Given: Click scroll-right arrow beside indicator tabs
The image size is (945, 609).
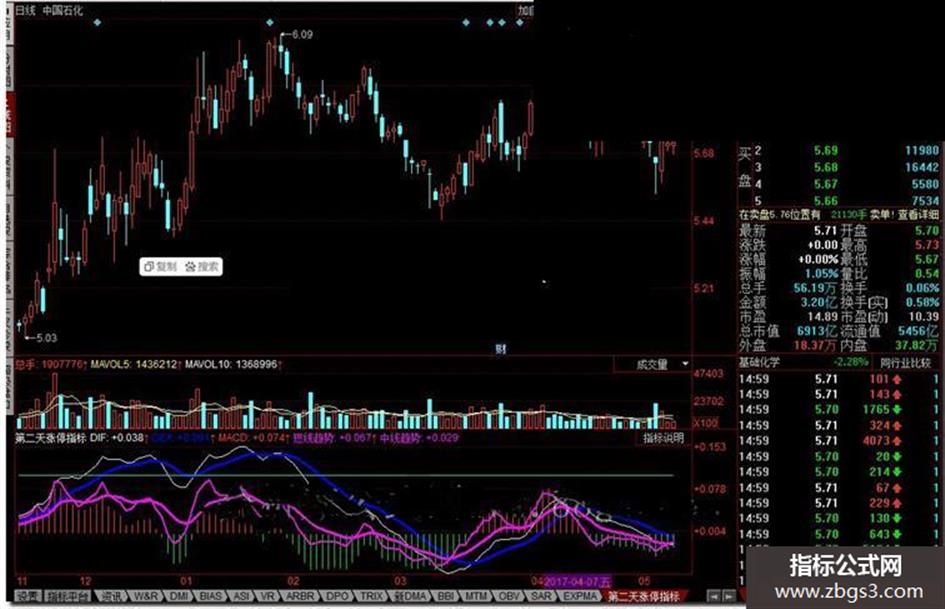Looking at the screenshot, I should [728, 596].
